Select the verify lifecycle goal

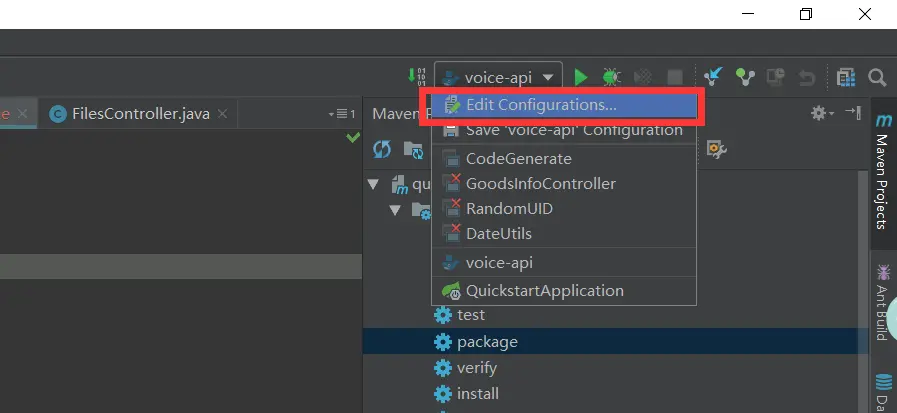point(477,368)
